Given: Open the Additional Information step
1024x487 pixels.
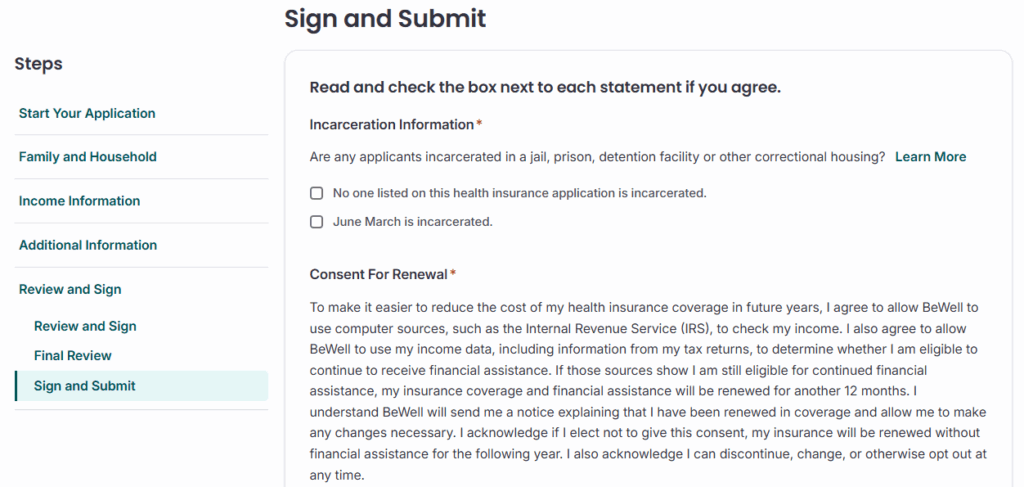Looking at the screenshot, I should coord(87,245).
